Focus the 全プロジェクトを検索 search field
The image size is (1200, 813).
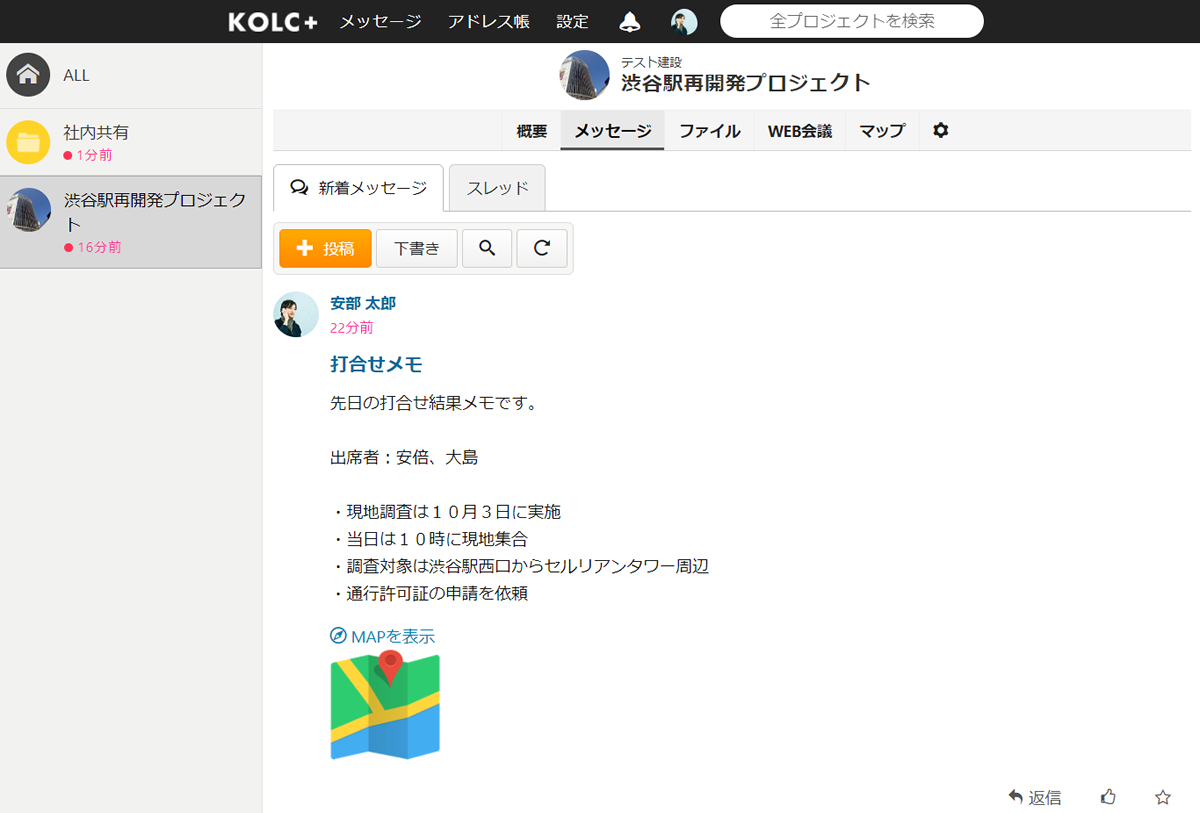852,21
